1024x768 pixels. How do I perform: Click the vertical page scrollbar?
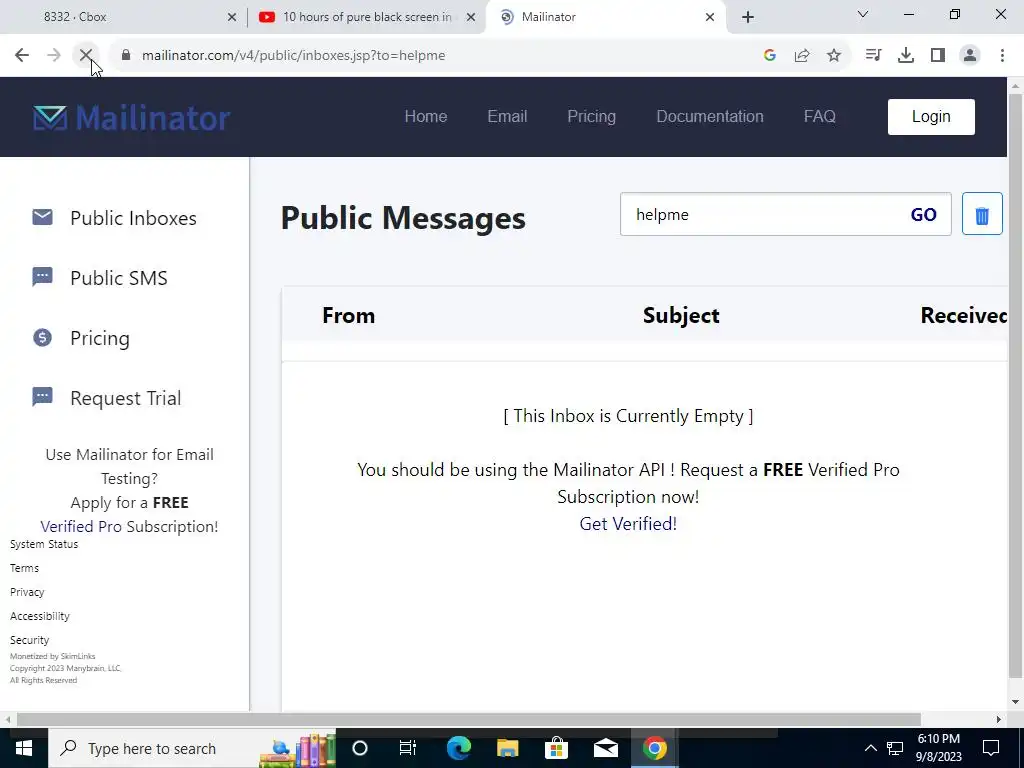point(1015,385)
